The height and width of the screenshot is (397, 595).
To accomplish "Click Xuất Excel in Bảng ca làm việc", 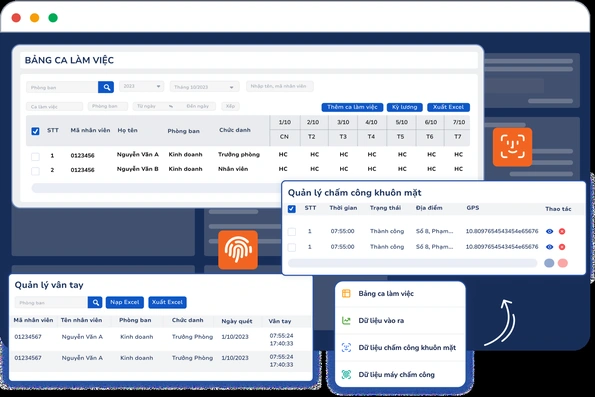I will click(x=448, y=107).
